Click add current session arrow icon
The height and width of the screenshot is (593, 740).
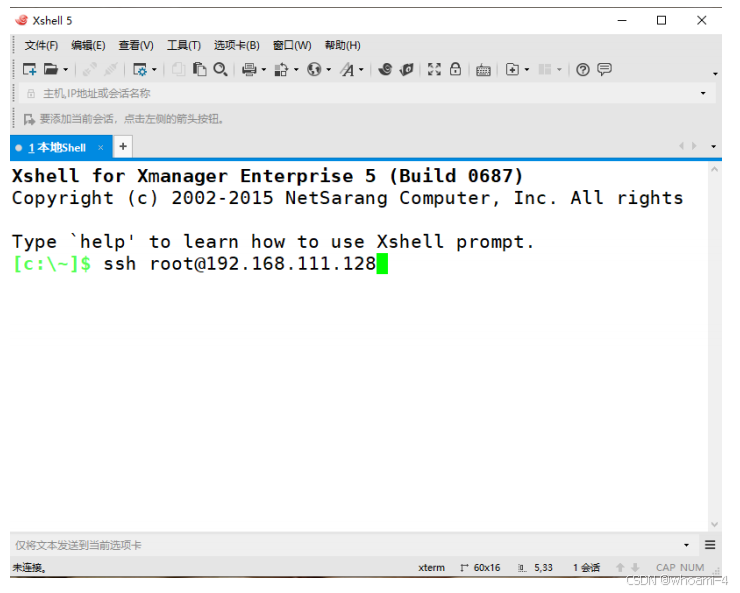[29, 119]
